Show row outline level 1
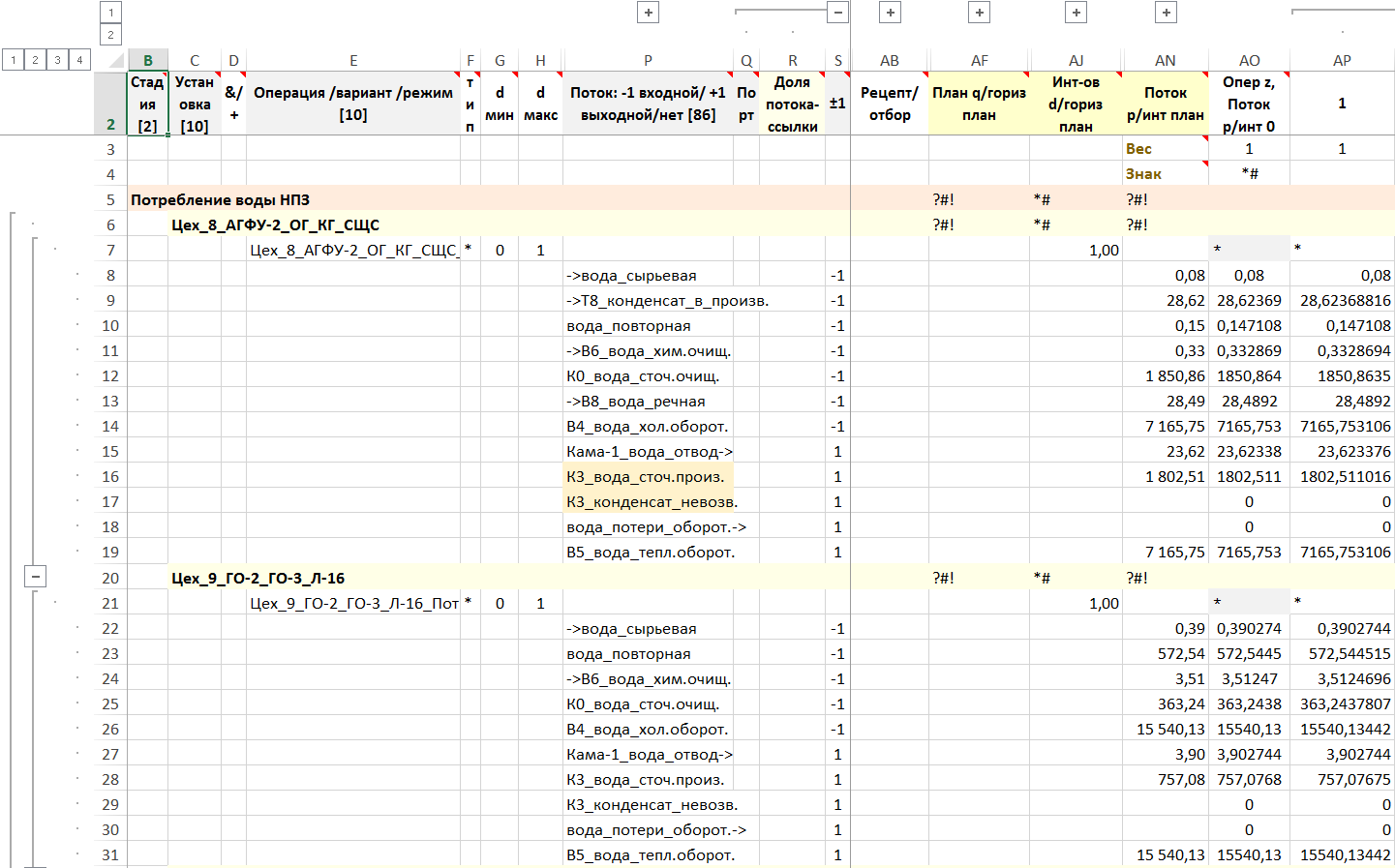 point(13,60)
